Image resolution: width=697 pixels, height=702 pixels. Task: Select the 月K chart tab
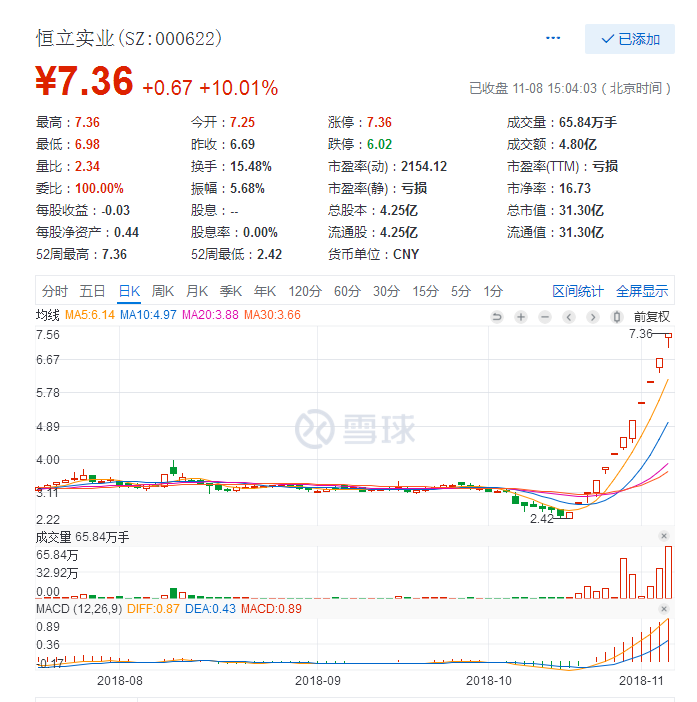pos(197,291)
